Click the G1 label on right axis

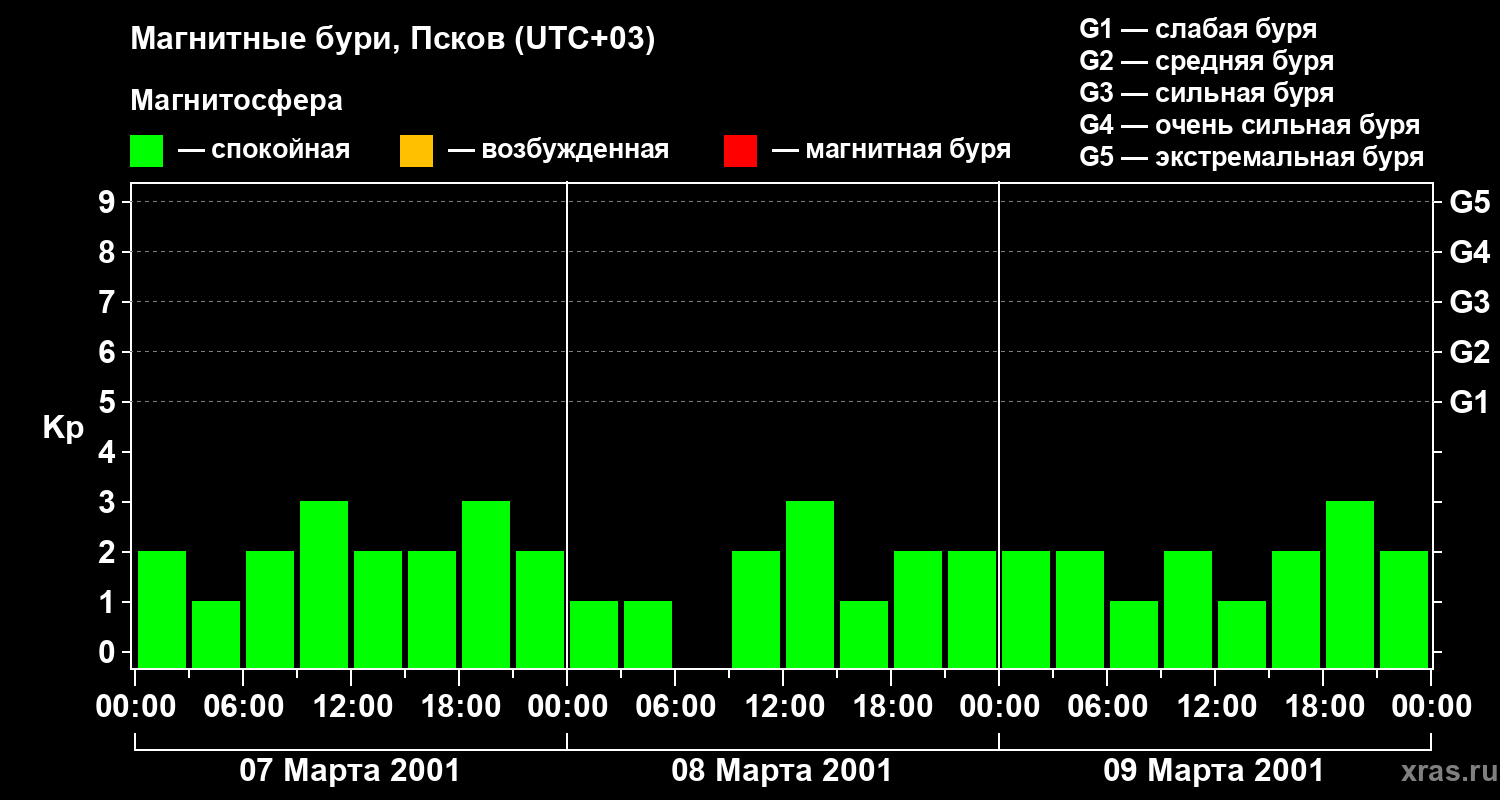[1469, 402]
